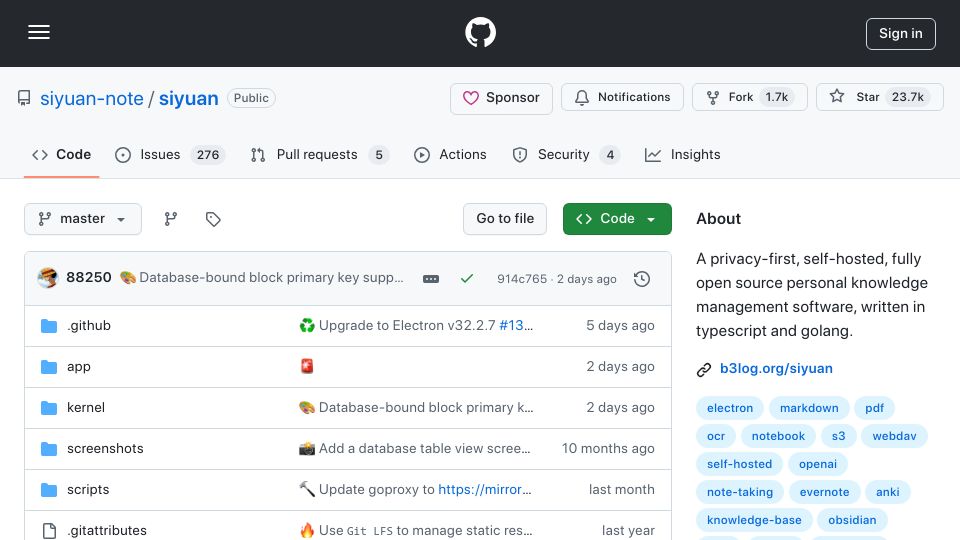Open the Security tab

[x=566, y=155]
